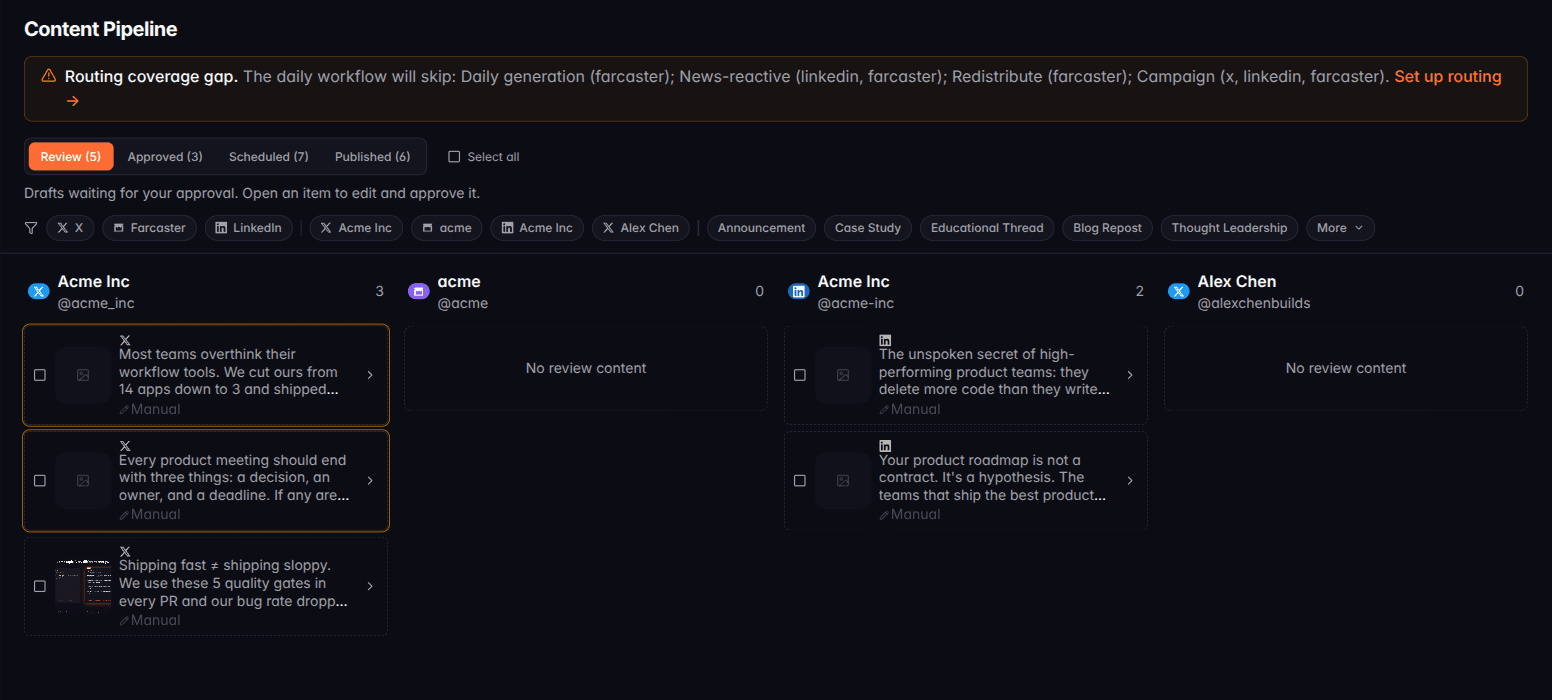1552x700 pixels.
Task: Click Manual pencil icon on 'Most teams overthink' card
Action: pos(124,409)
